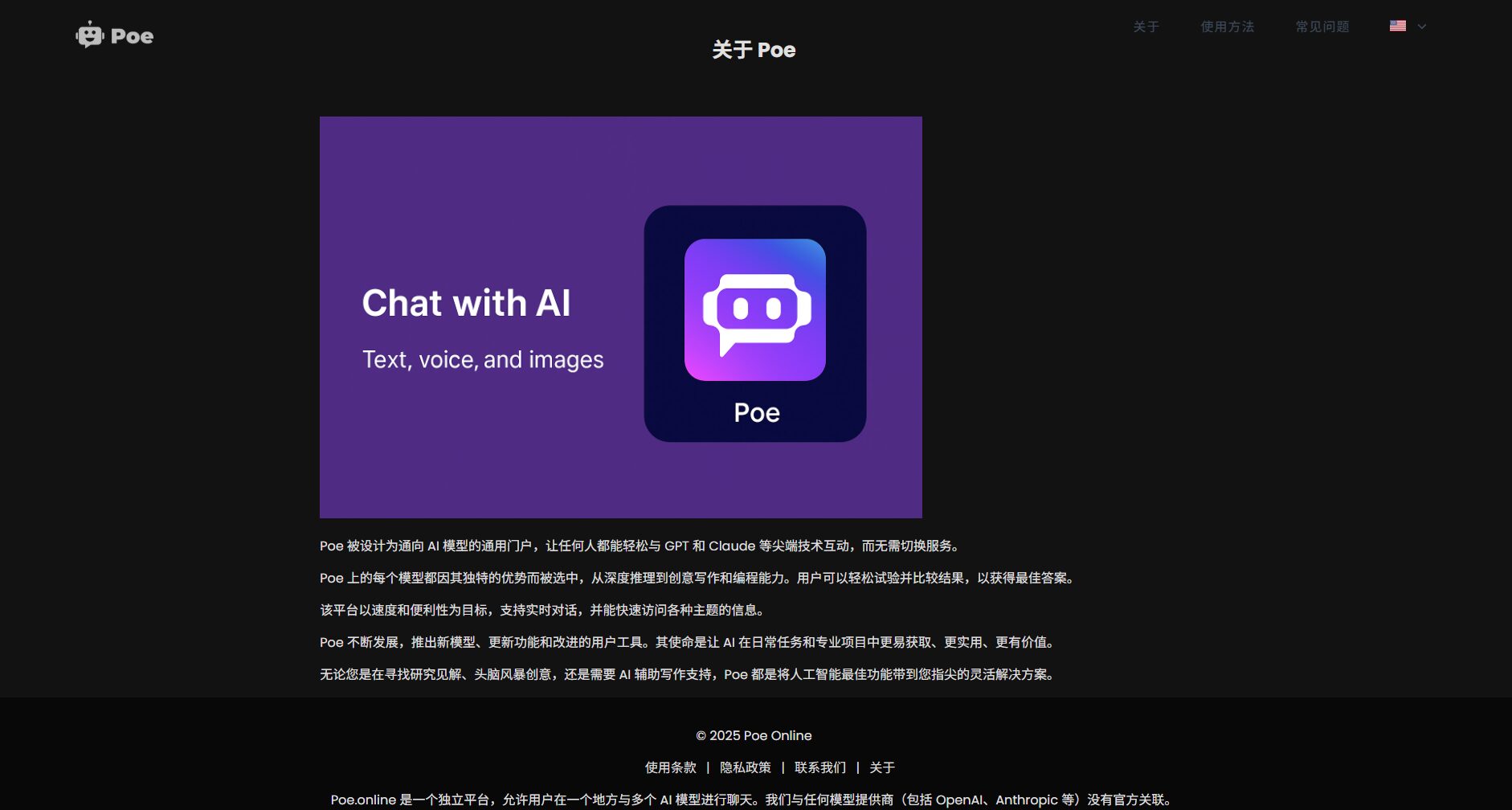
Task: Select the US flag language icon
Action: point(1396,27)
